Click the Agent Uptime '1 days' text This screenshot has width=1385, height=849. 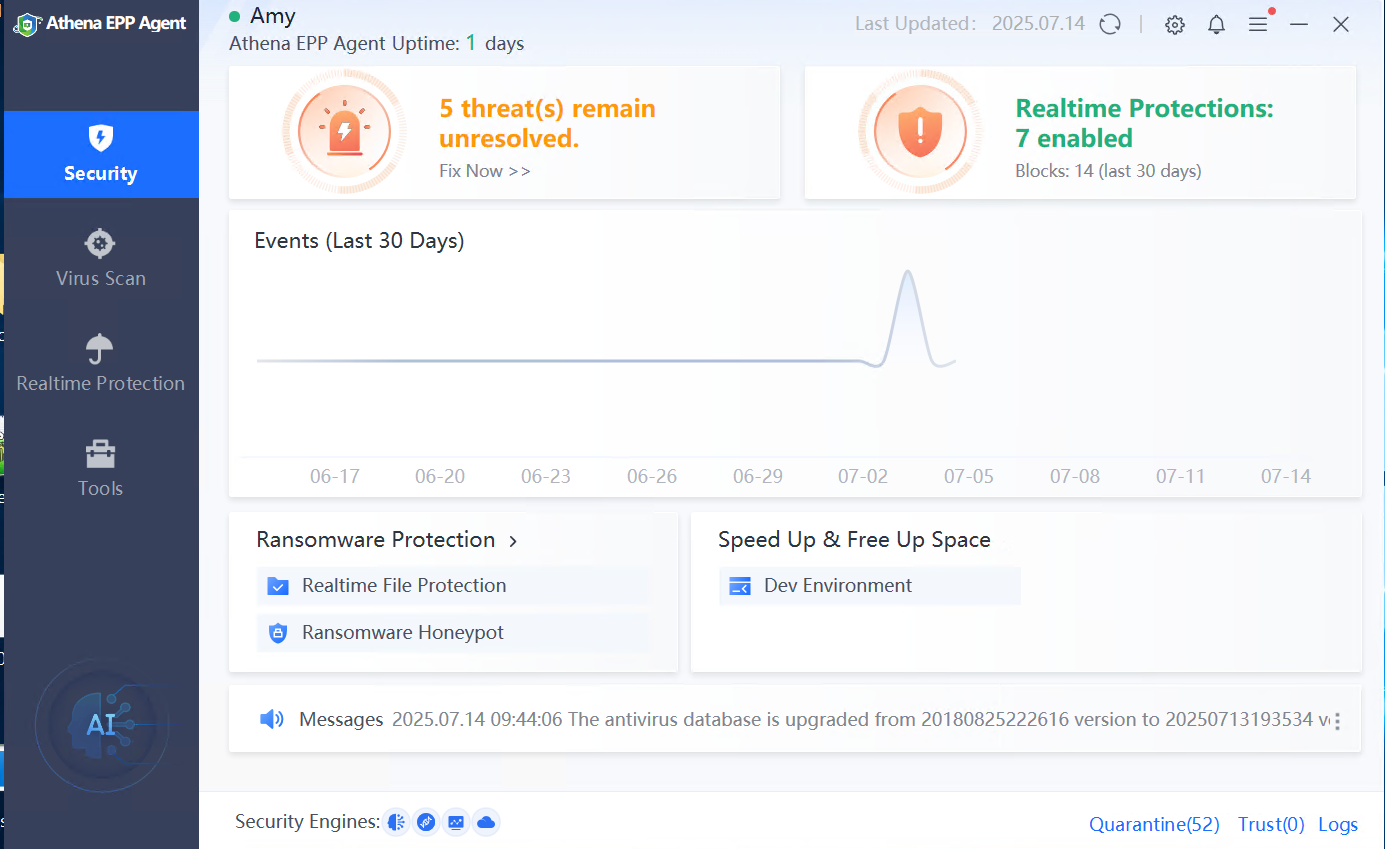coord(495,43)
